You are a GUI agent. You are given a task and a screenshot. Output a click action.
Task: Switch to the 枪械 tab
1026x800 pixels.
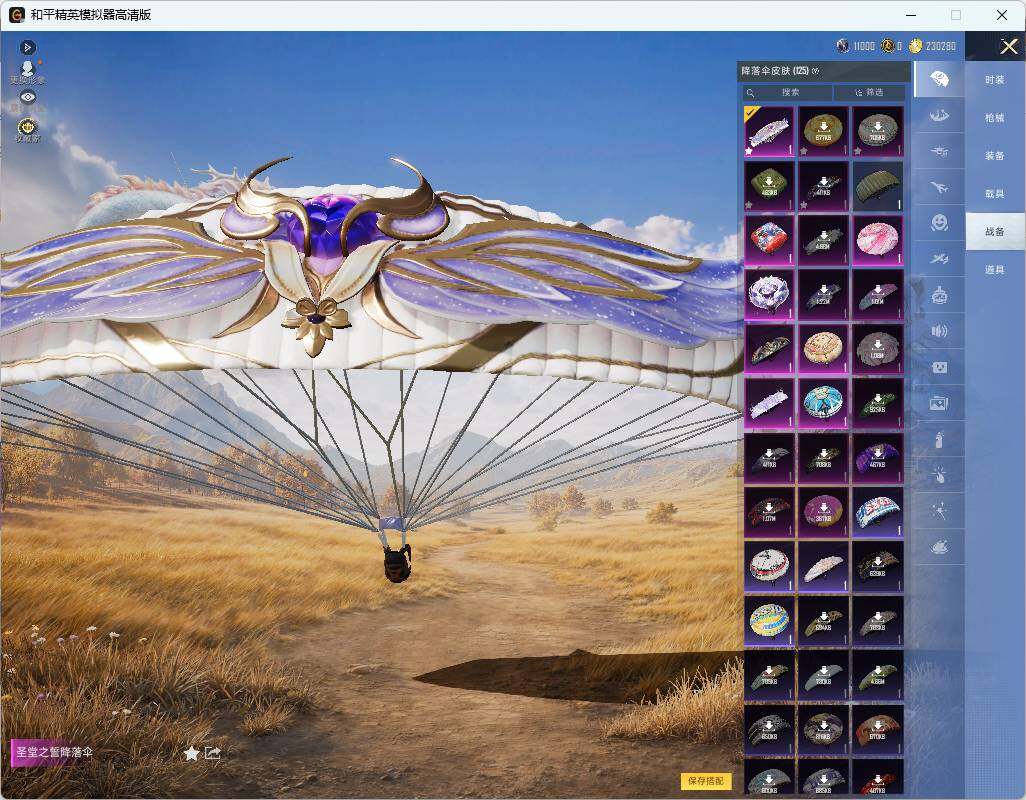995,118
